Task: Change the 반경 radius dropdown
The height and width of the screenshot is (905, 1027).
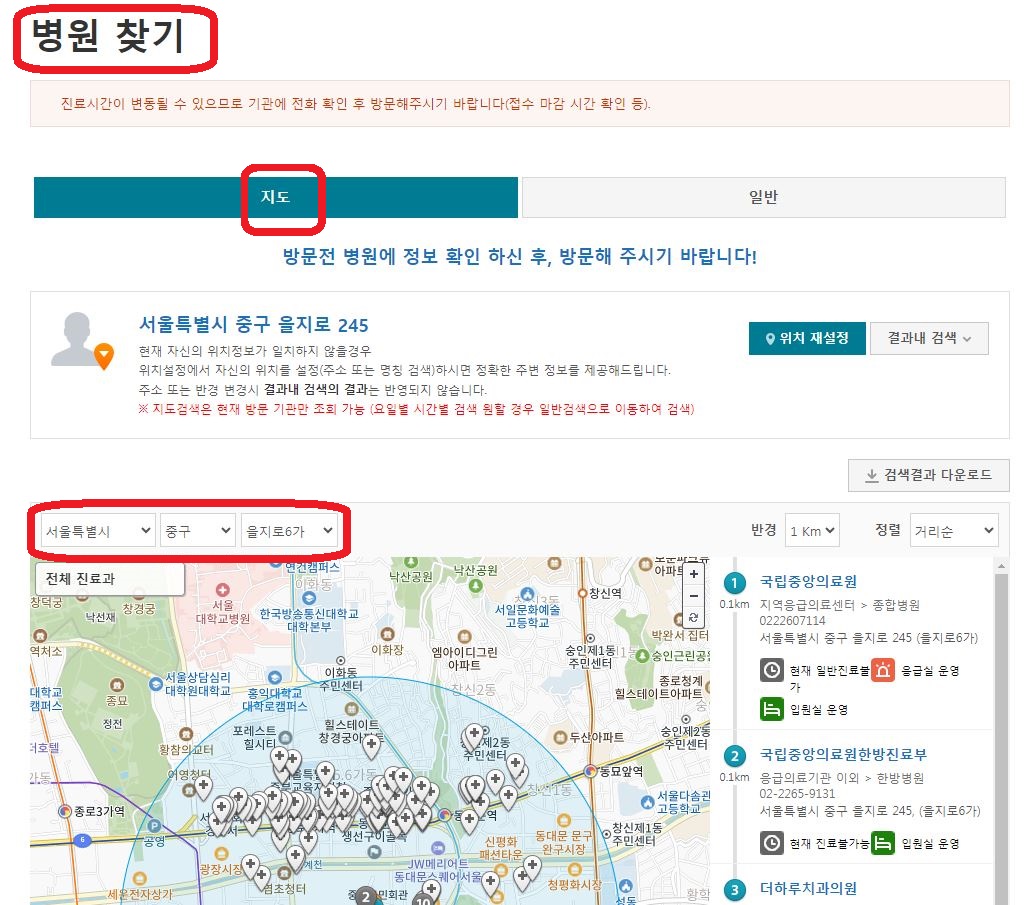Action: pyautogui.click(x=811, y=529)
